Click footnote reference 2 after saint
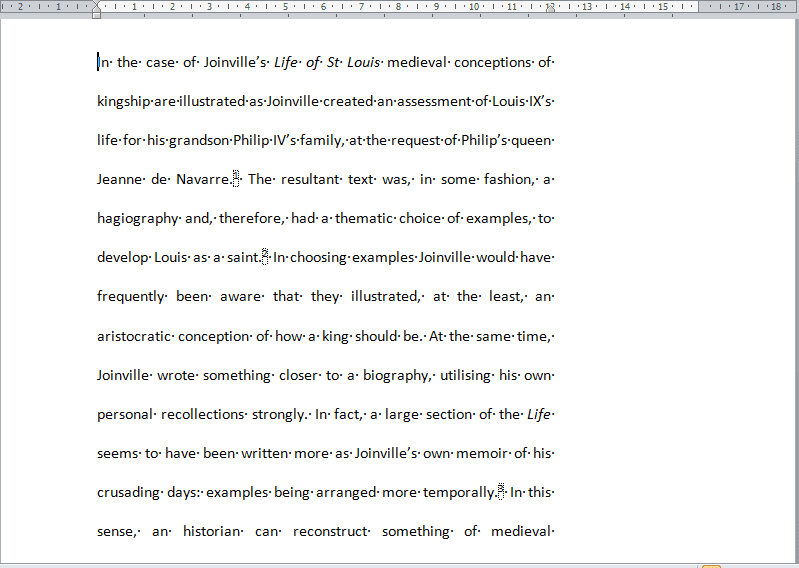This screenshot has width=799, height=568. [x=265, y=256]
